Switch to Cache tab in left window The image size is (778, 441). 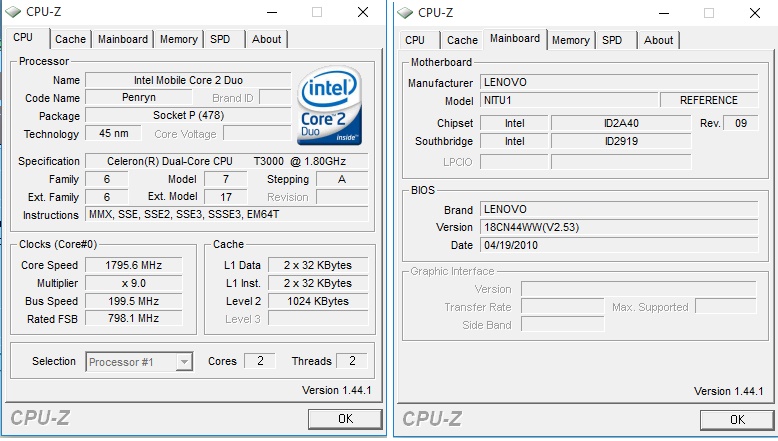[x=70, y=39]
